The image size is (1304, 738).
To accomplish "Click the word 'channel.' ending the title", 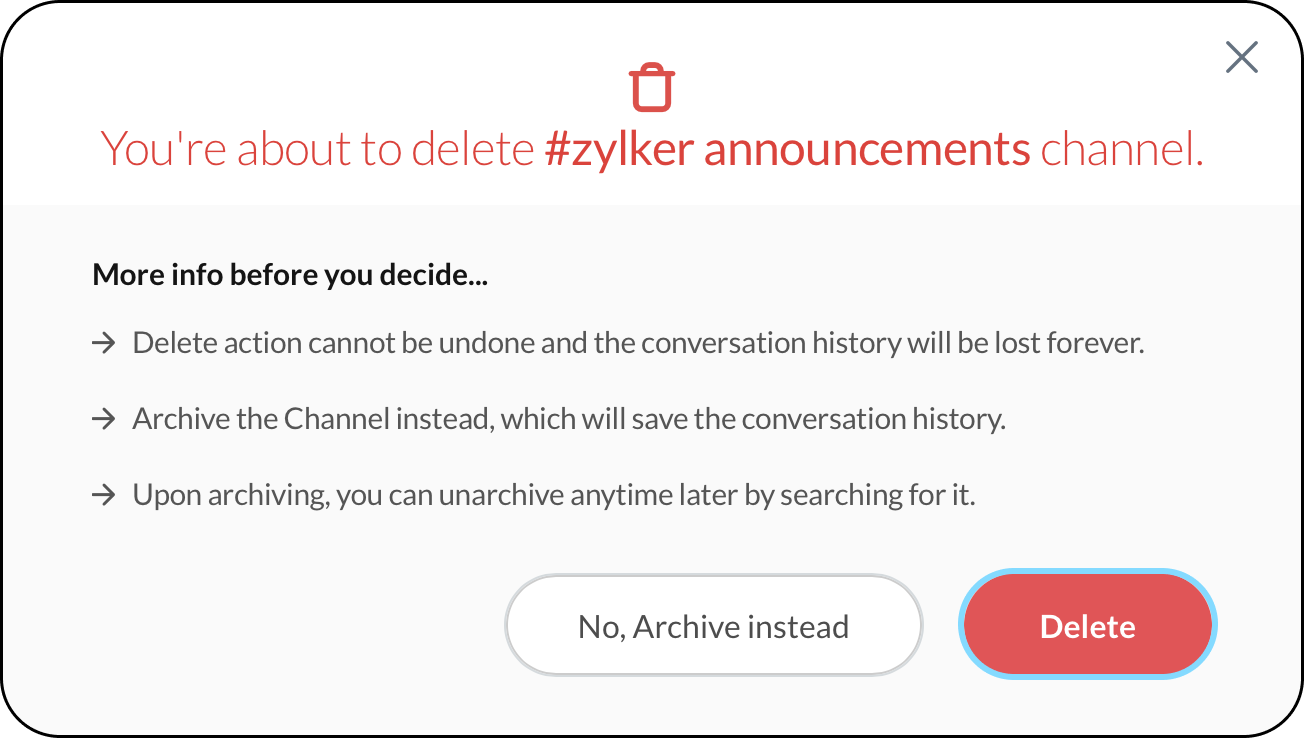I will pyautogui.click(x=1122, y=150).
